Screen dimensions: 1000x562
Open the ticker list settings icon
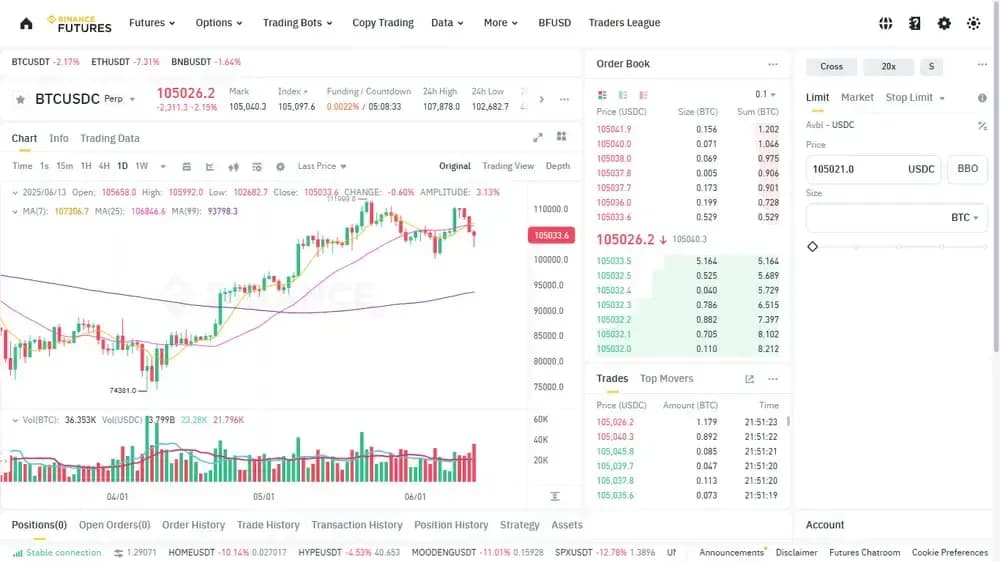point(119,553)
